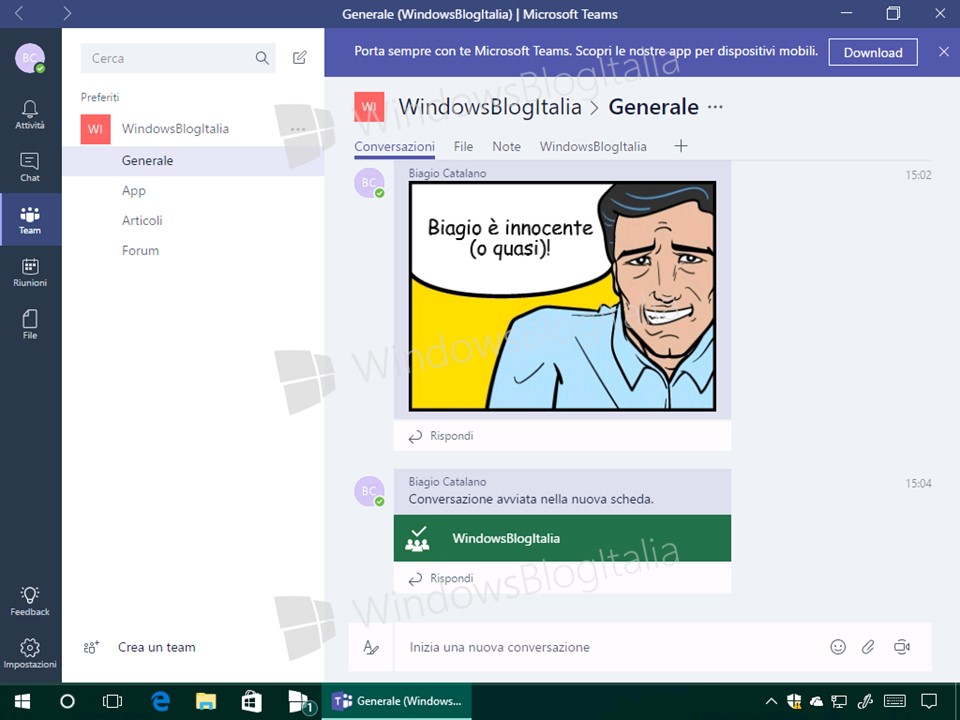Open the network tray icon
This screenshot has height=720, width=960.
(839, 702)
